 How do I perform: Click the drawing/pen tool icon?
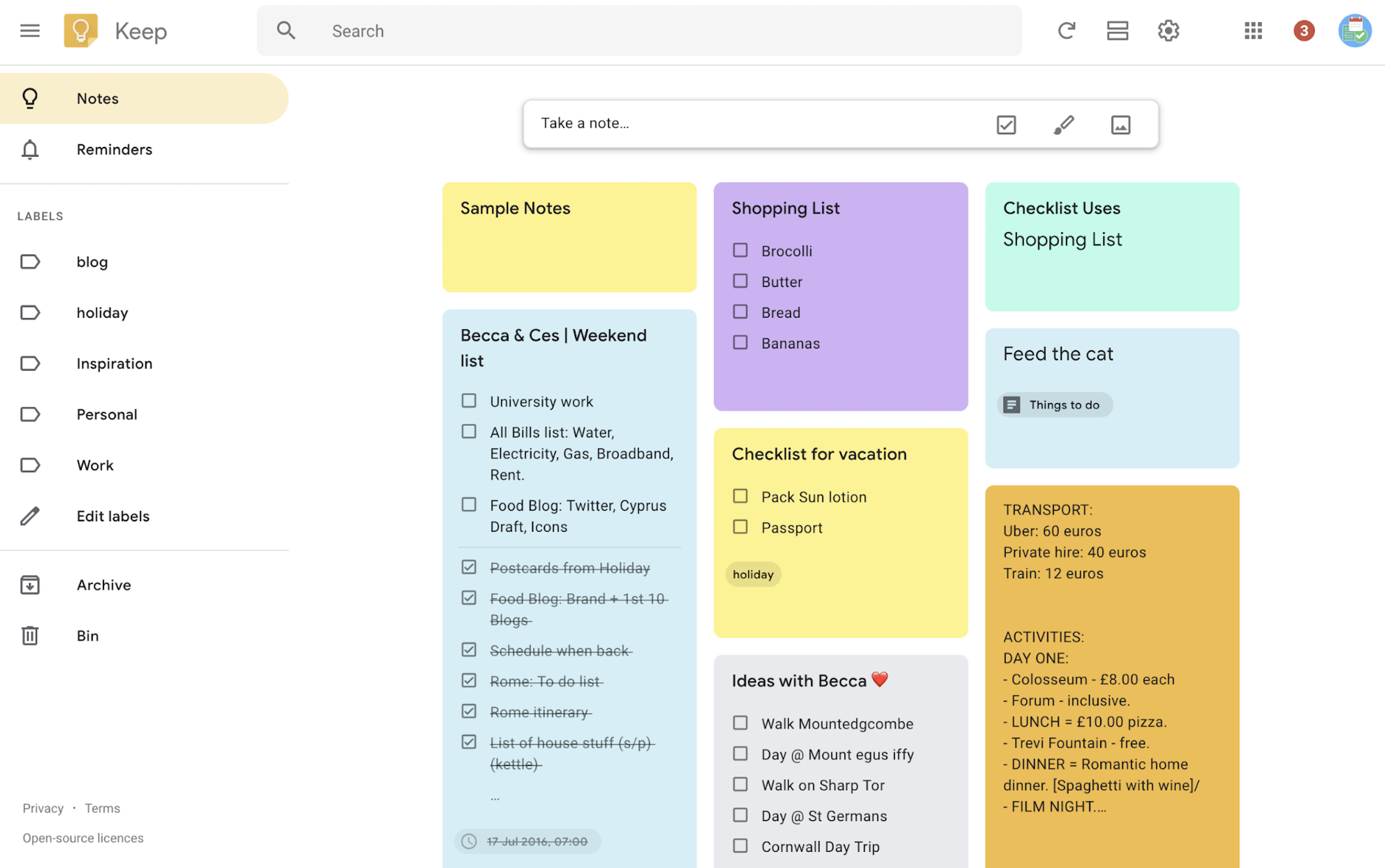pos(1063,124)
